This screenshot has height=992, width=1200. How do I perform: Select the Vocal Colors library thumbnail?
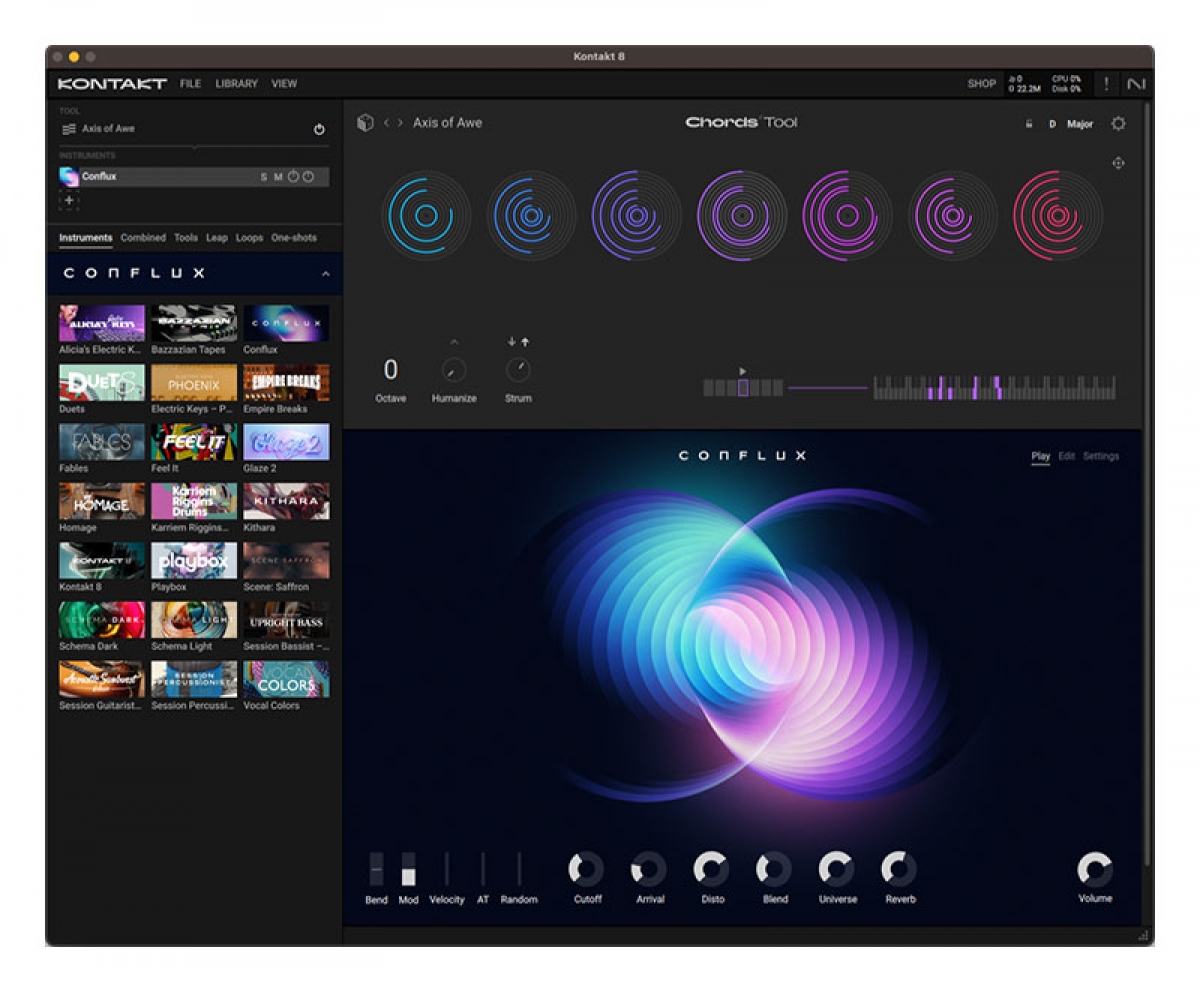coord(286,680)
